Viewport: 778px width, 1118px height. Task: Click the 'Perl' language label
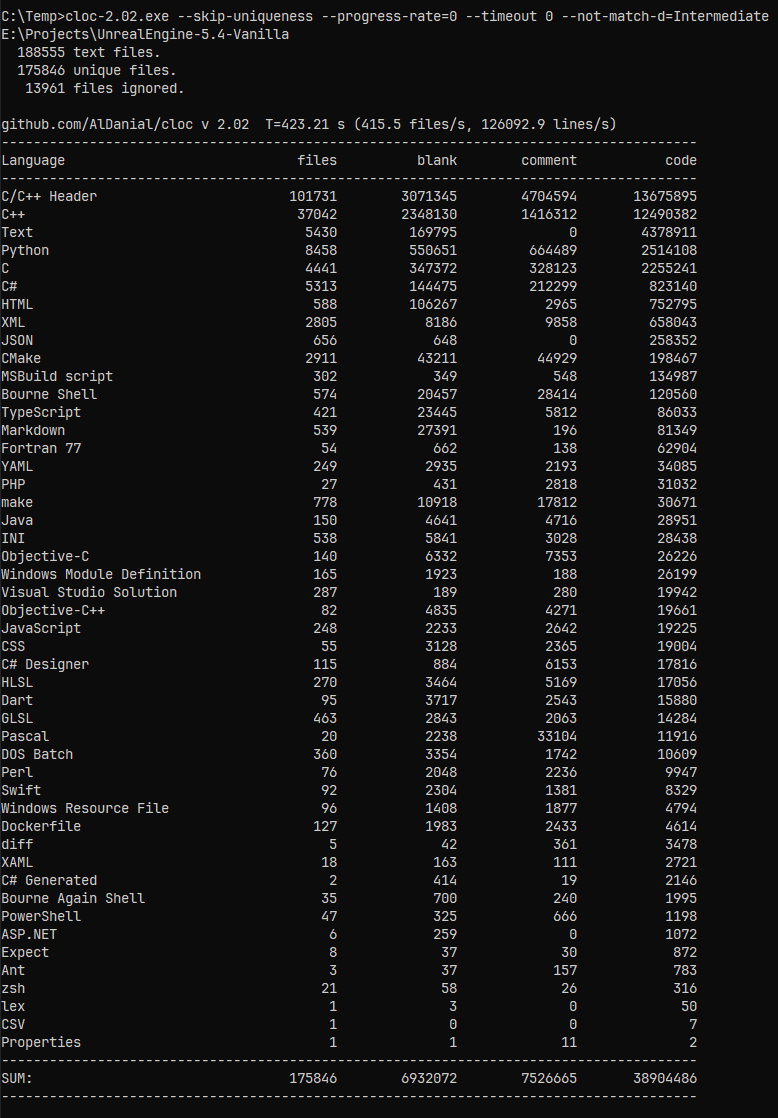(x=17, y=772)
